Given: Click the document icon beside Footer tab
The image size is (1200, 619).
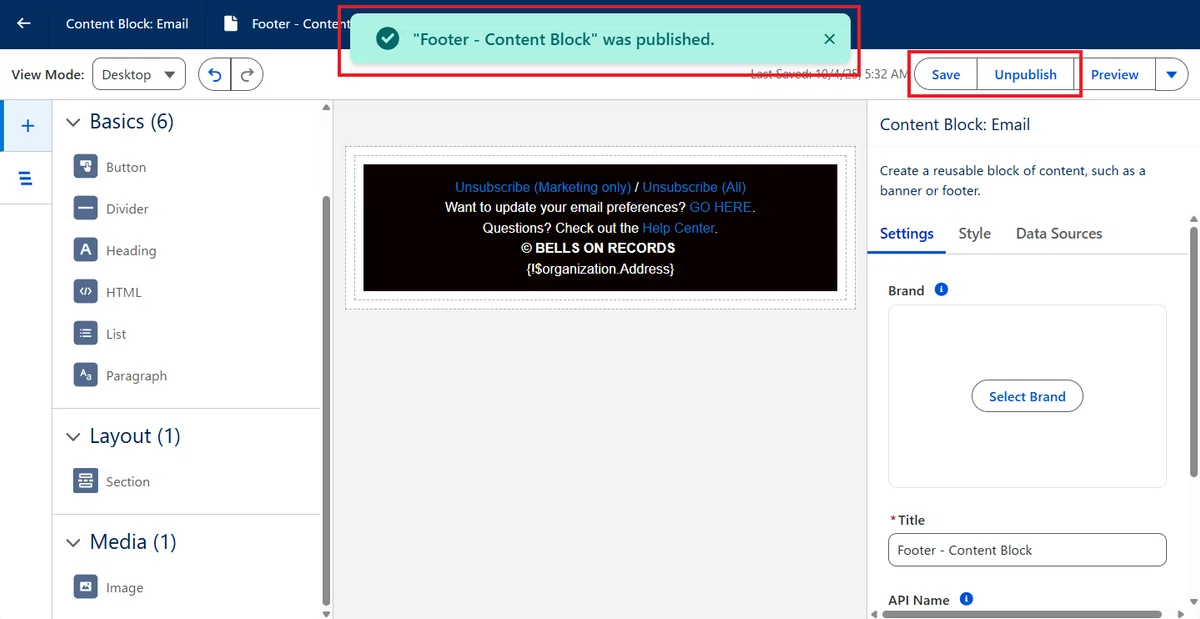Looking at the screenshot, I should click(x=231, y=23).
